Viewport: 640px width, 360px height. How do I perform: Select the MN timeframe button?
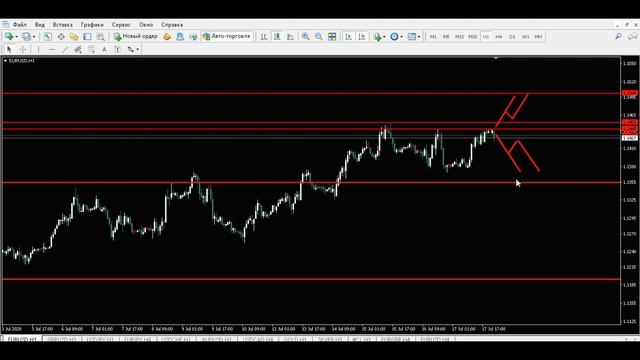point(538,37)
